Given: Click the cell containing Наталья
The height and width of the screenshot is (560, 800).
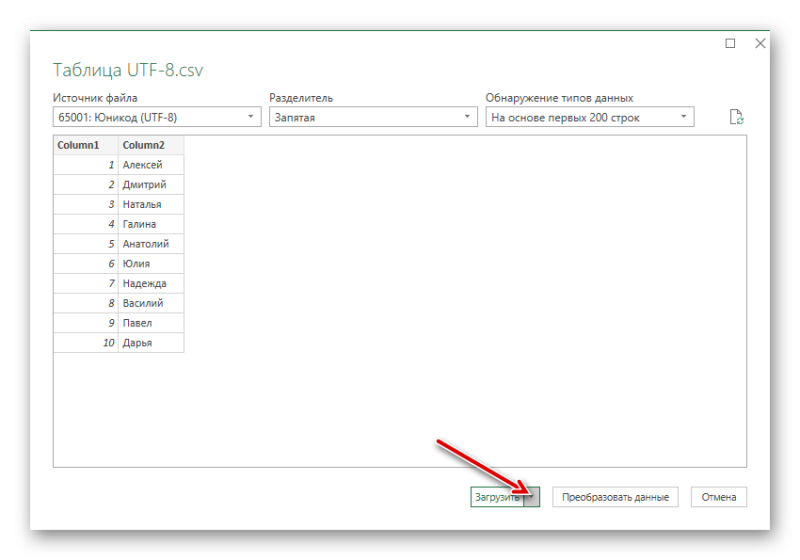Looking at the screenshot, I should pyautogui.click(x=151, y=204).
